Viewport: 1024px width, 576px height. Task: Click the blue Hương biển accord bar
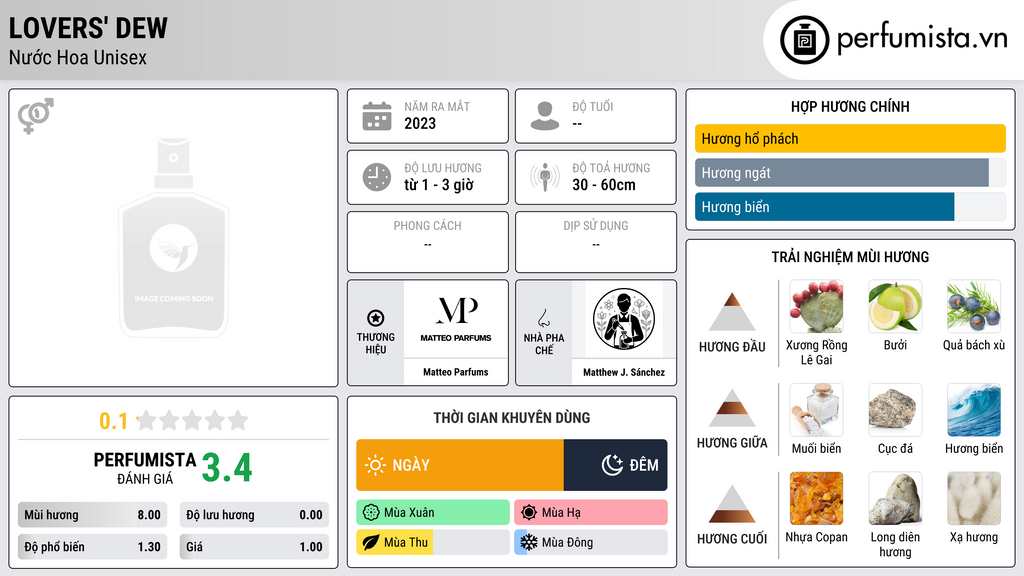(850, 207)
